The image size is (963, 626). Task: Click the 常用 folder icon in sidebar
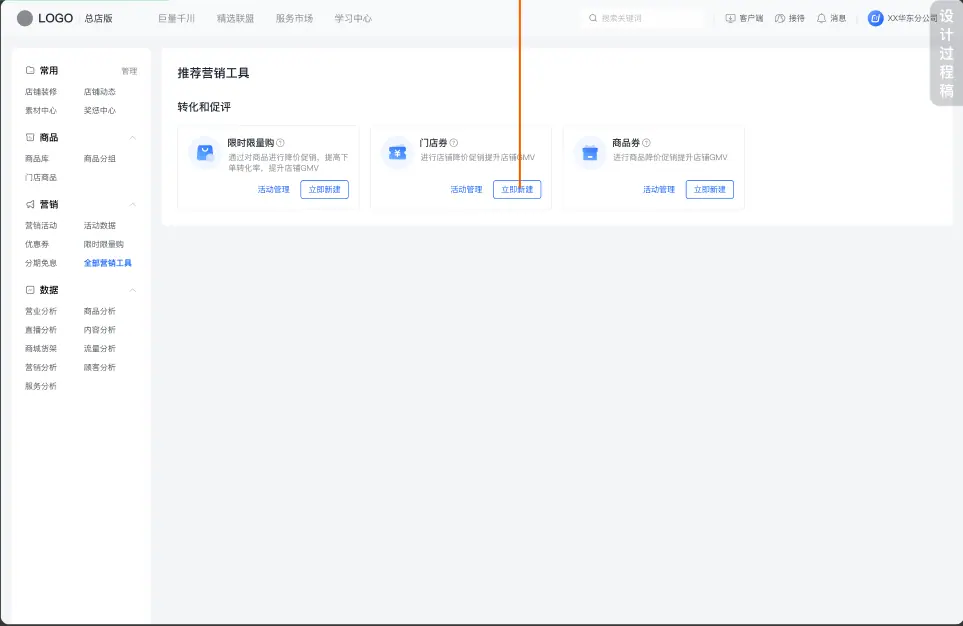[x=29, y=70]
